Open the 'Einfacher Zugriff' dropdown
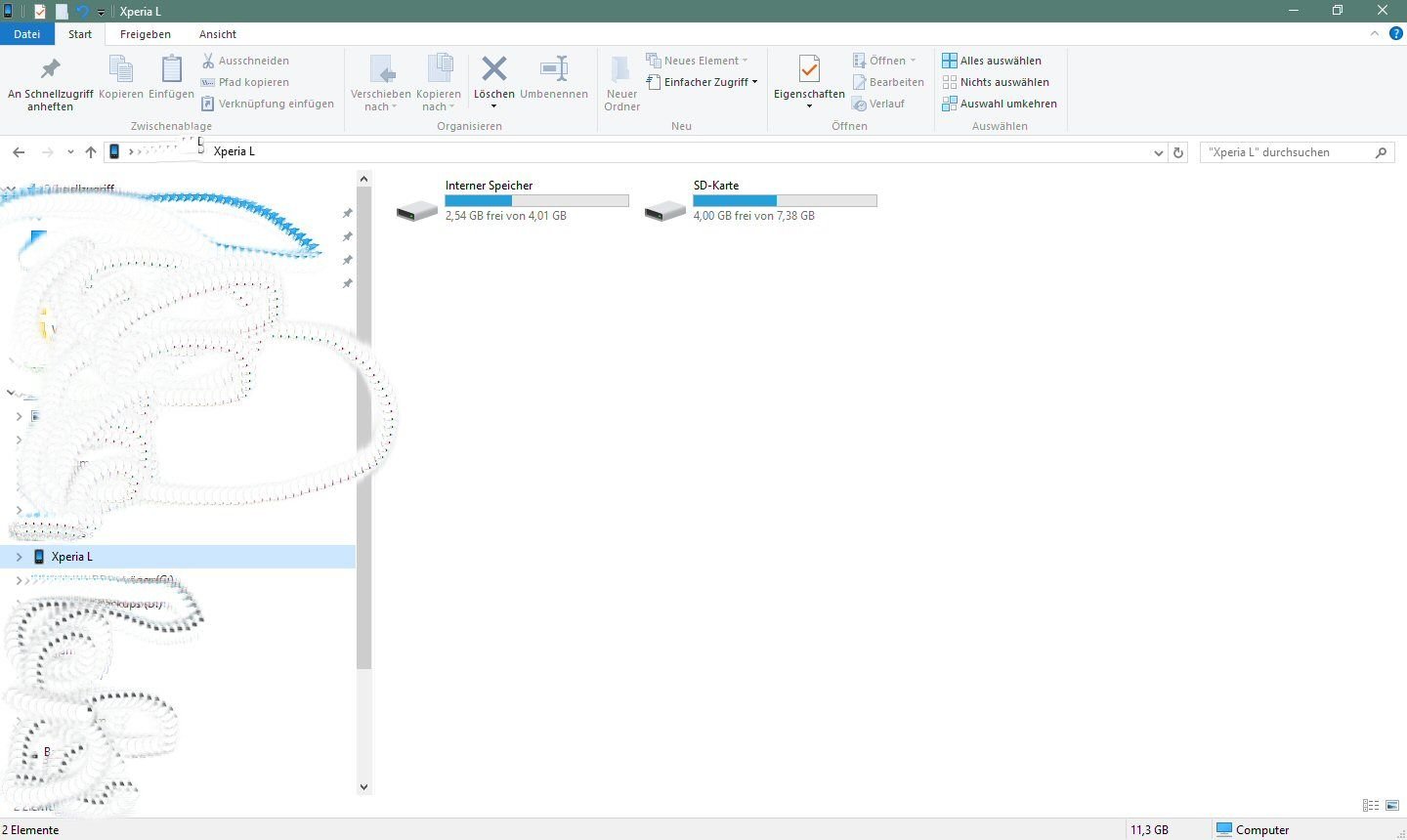 702,82
